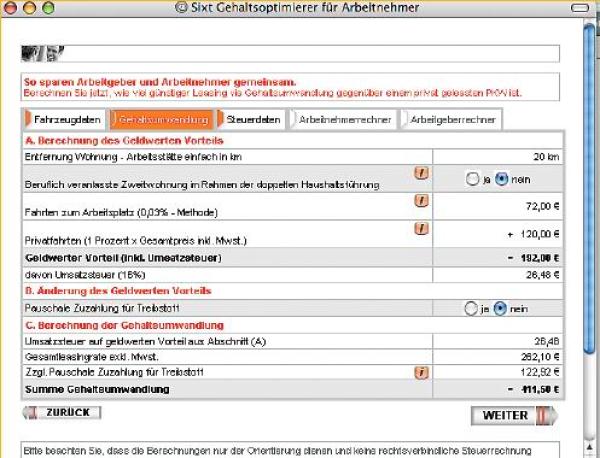The width and height of the screenshot is (600, 458).
Task: Open info icon for Privatfahrten row
Action: click(421, 228)
